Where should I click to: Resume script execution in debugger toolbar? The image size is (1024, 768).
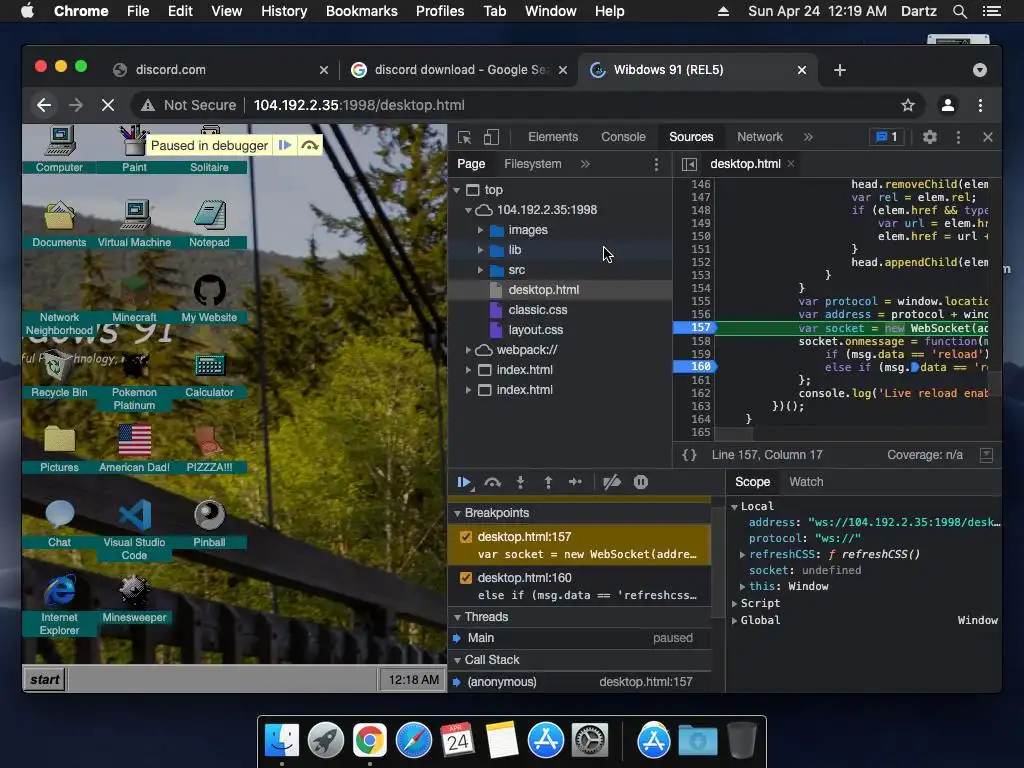(464, 482)
